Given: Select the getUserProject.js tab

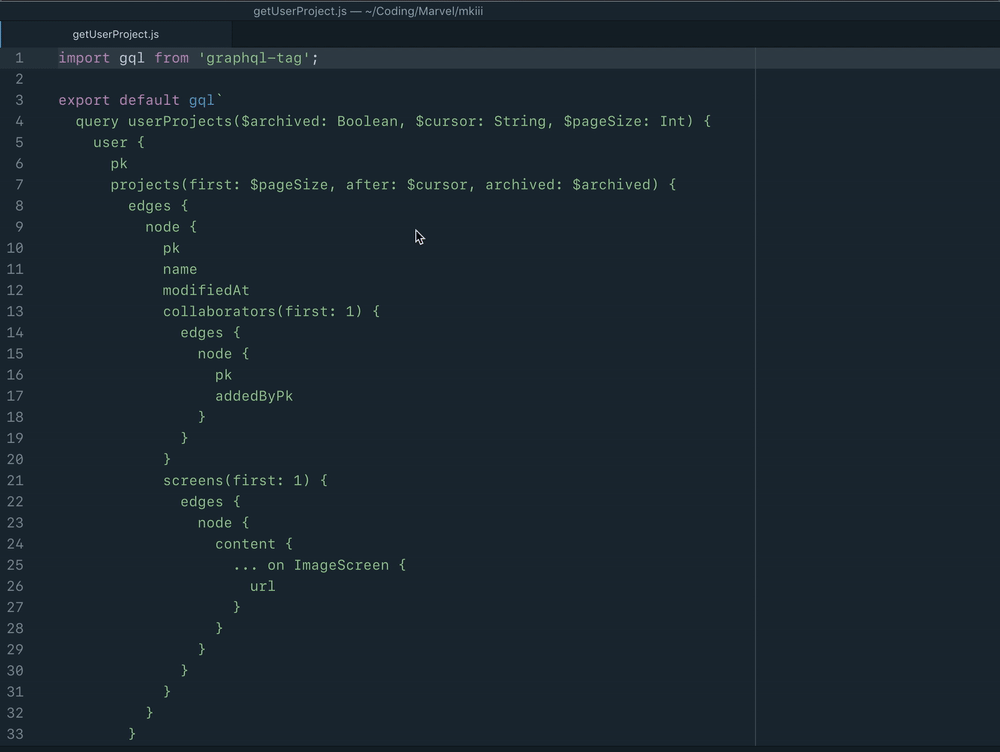Looking at the screenshot, I should click(x=114, y=33).
